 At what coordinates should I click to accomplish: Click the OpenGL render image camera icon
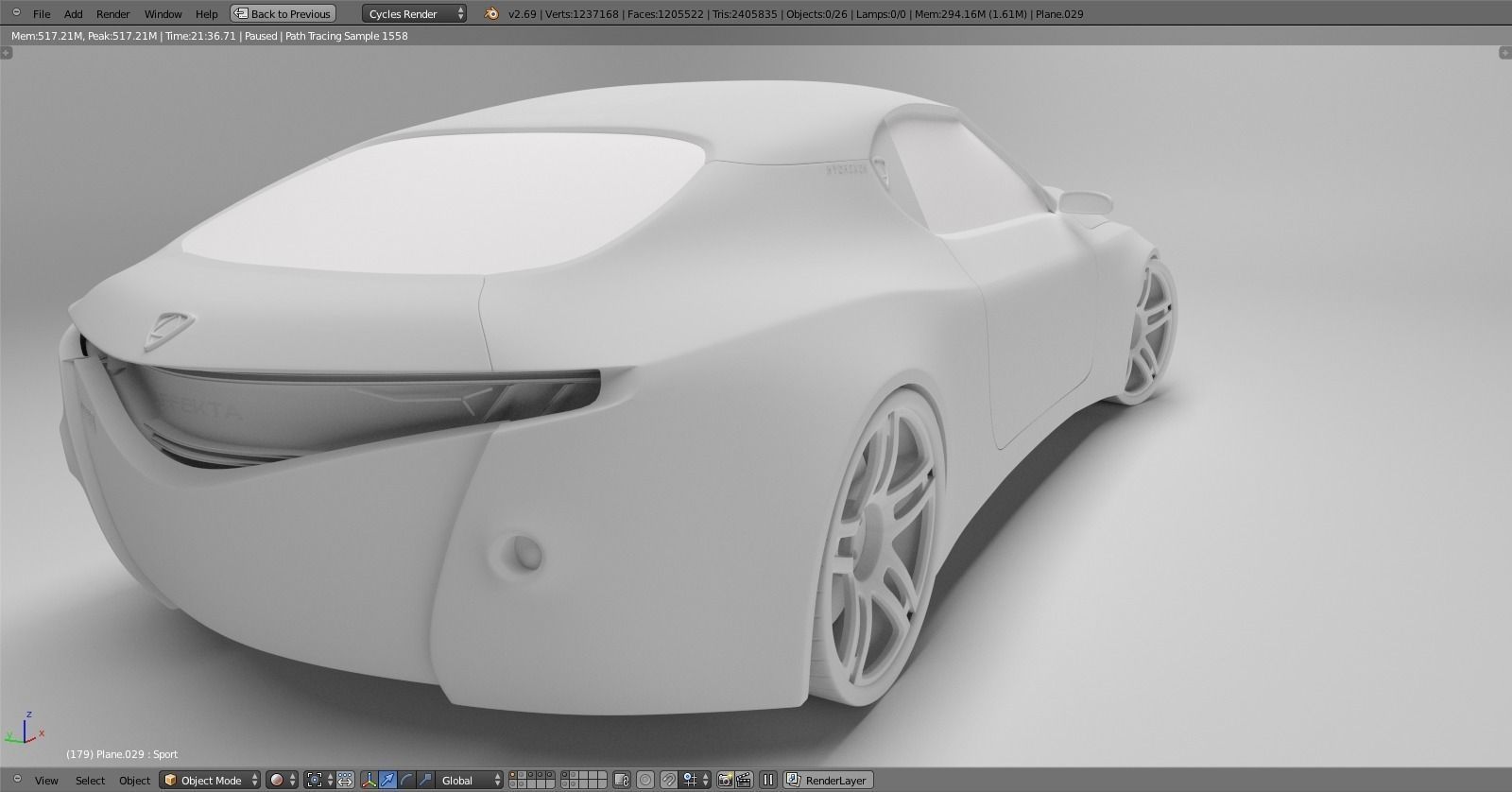[726, 781]
